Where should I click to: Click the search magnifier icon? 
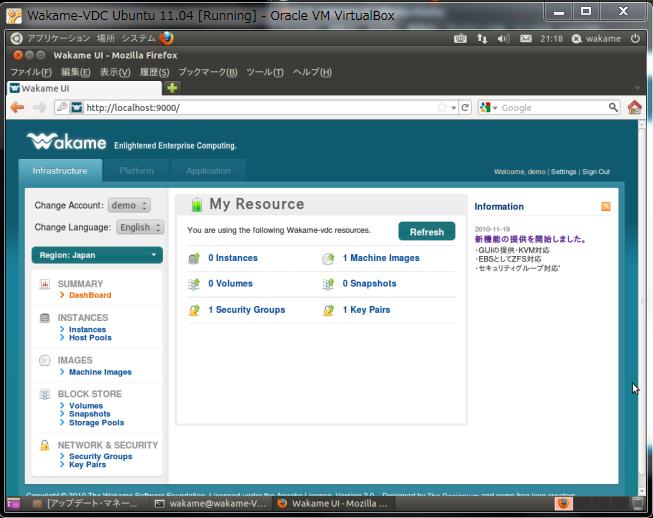point(613,107)
